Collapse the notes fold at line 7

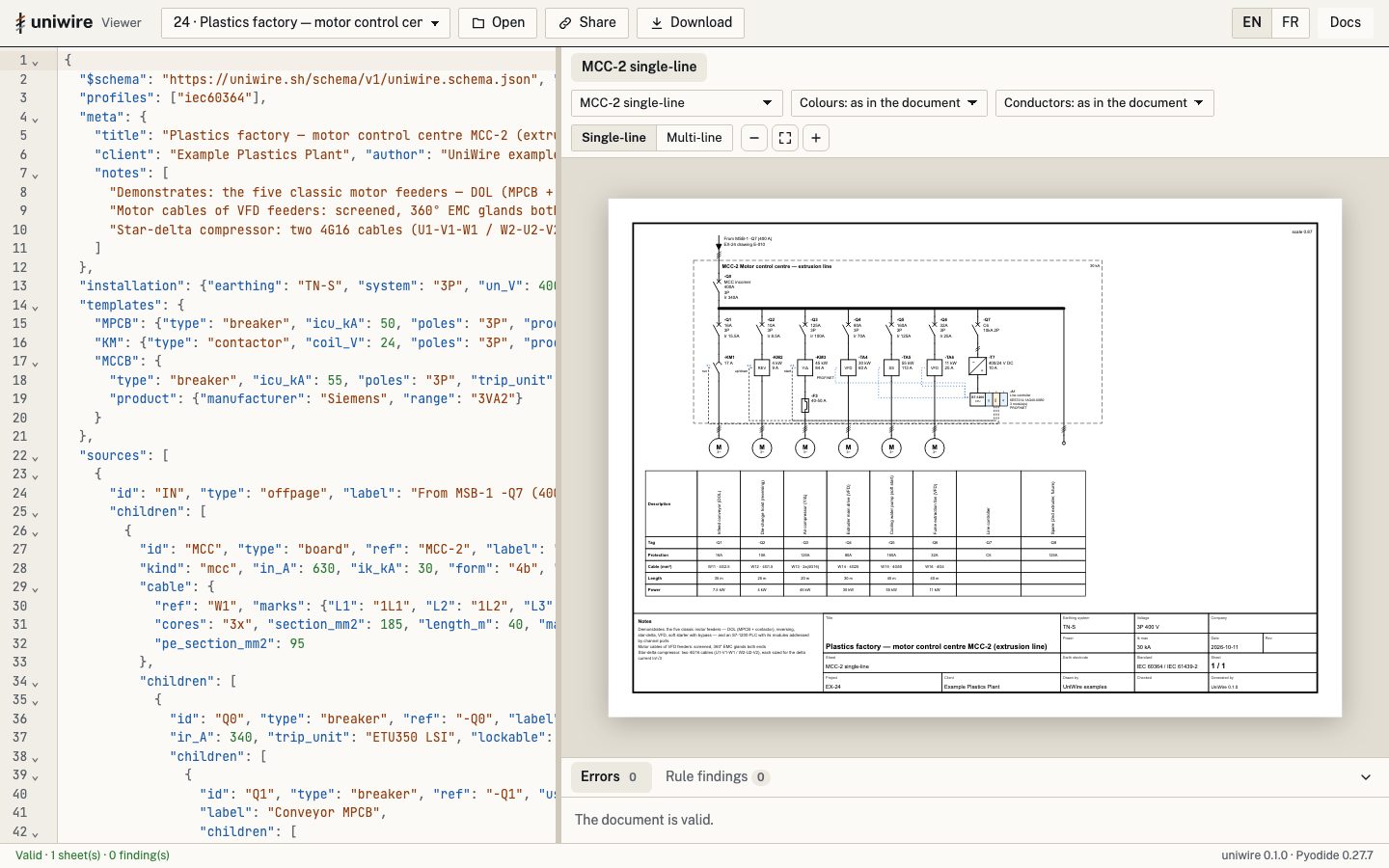pyautogui.click(x=36, y=176)
